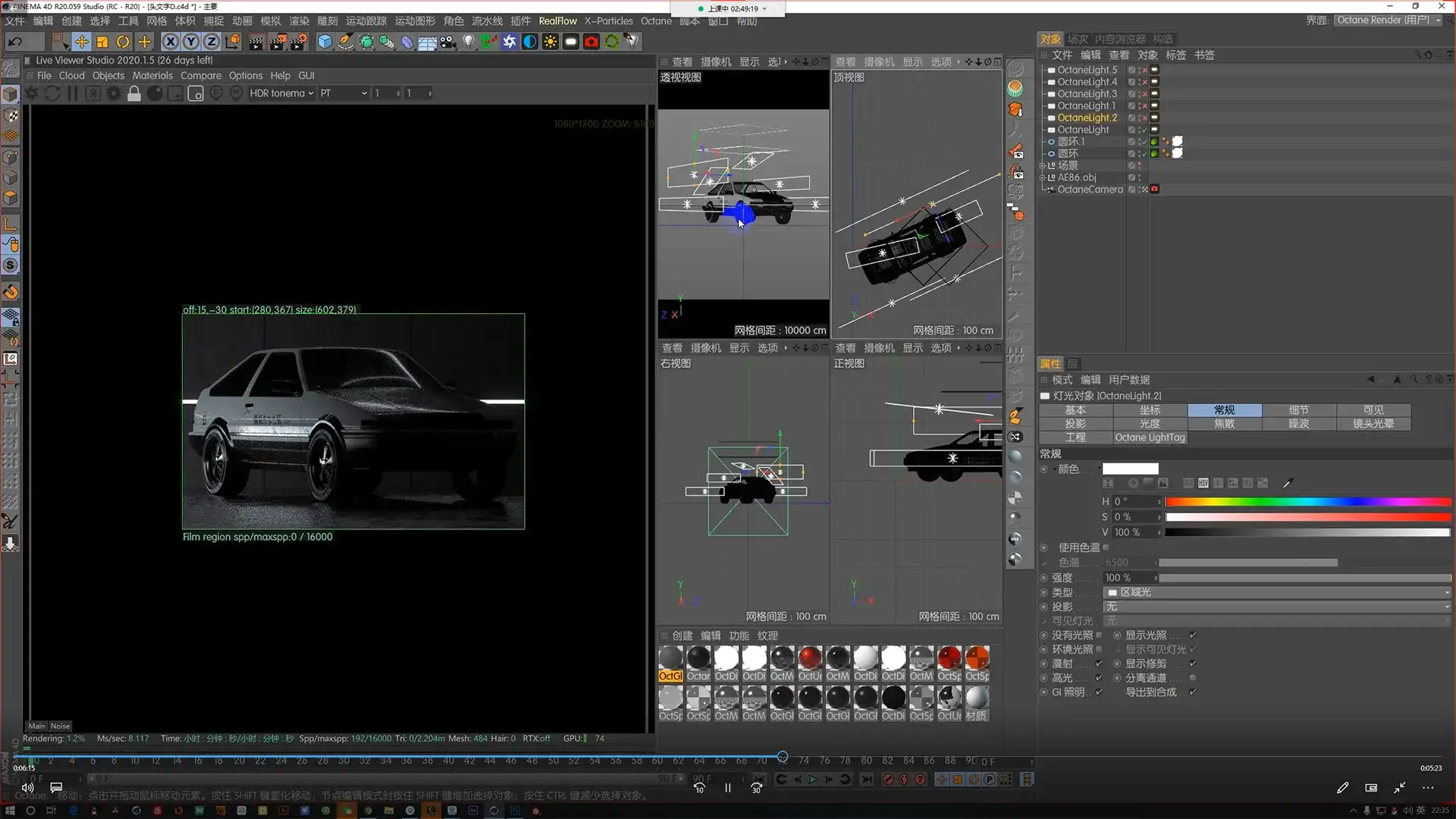This screenshot has height=819, width=1456.
Task: Select the Move tool in top toolbar
Action: 81,42
